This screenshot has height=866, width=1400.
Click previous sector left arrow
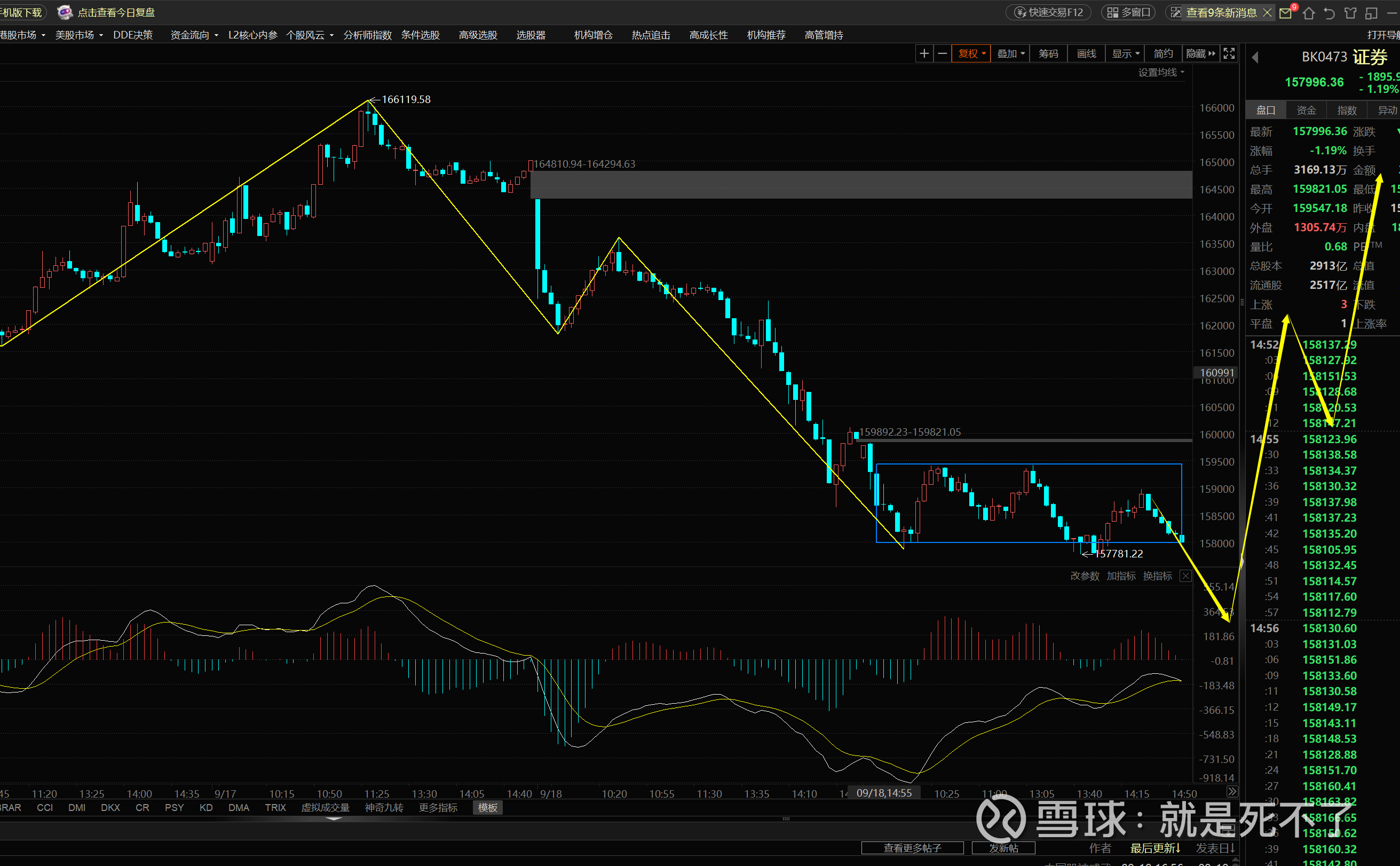pyautogui.click(x=1255, y=57)
